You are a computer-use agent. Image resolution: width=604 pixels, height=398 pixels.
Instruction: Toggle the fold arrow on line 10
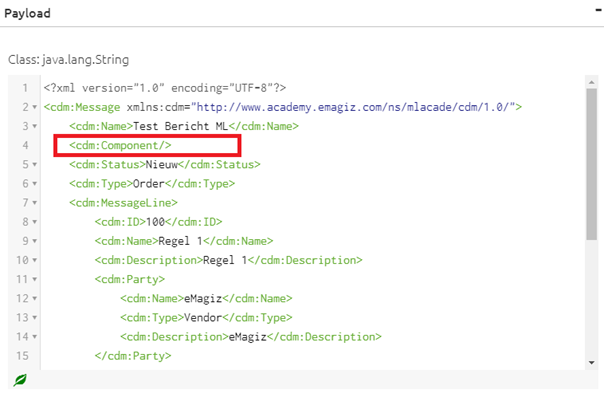click(x=34, y=260)
